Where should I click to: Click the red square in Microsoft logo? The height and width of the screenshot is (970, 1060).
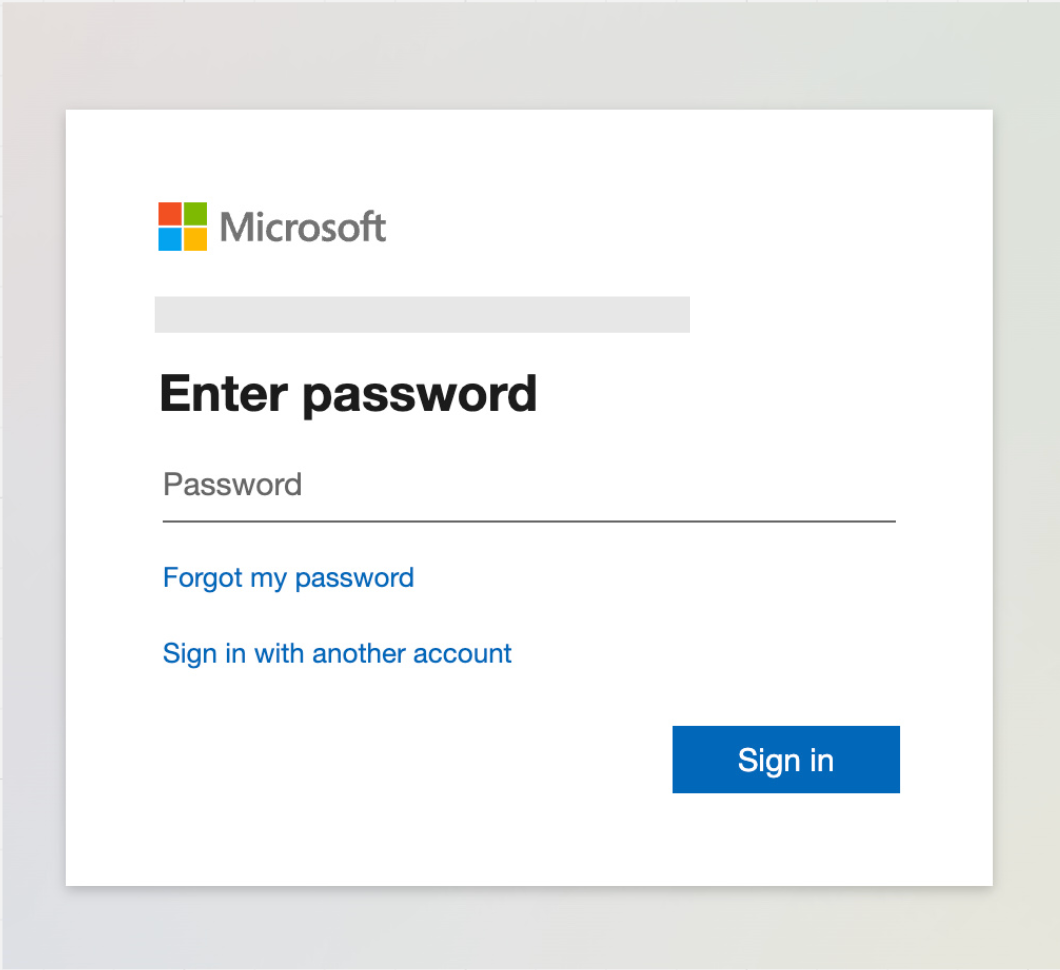[170, 214]
